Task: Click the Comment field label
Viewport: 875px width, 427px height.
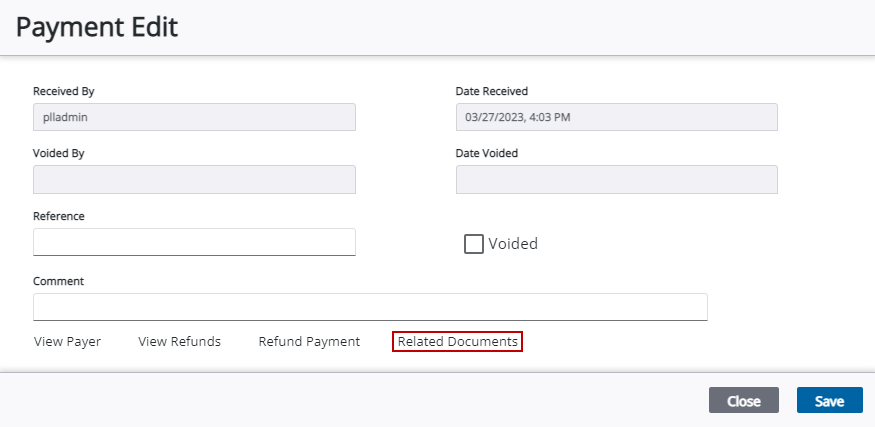Action: coord(59,281)
